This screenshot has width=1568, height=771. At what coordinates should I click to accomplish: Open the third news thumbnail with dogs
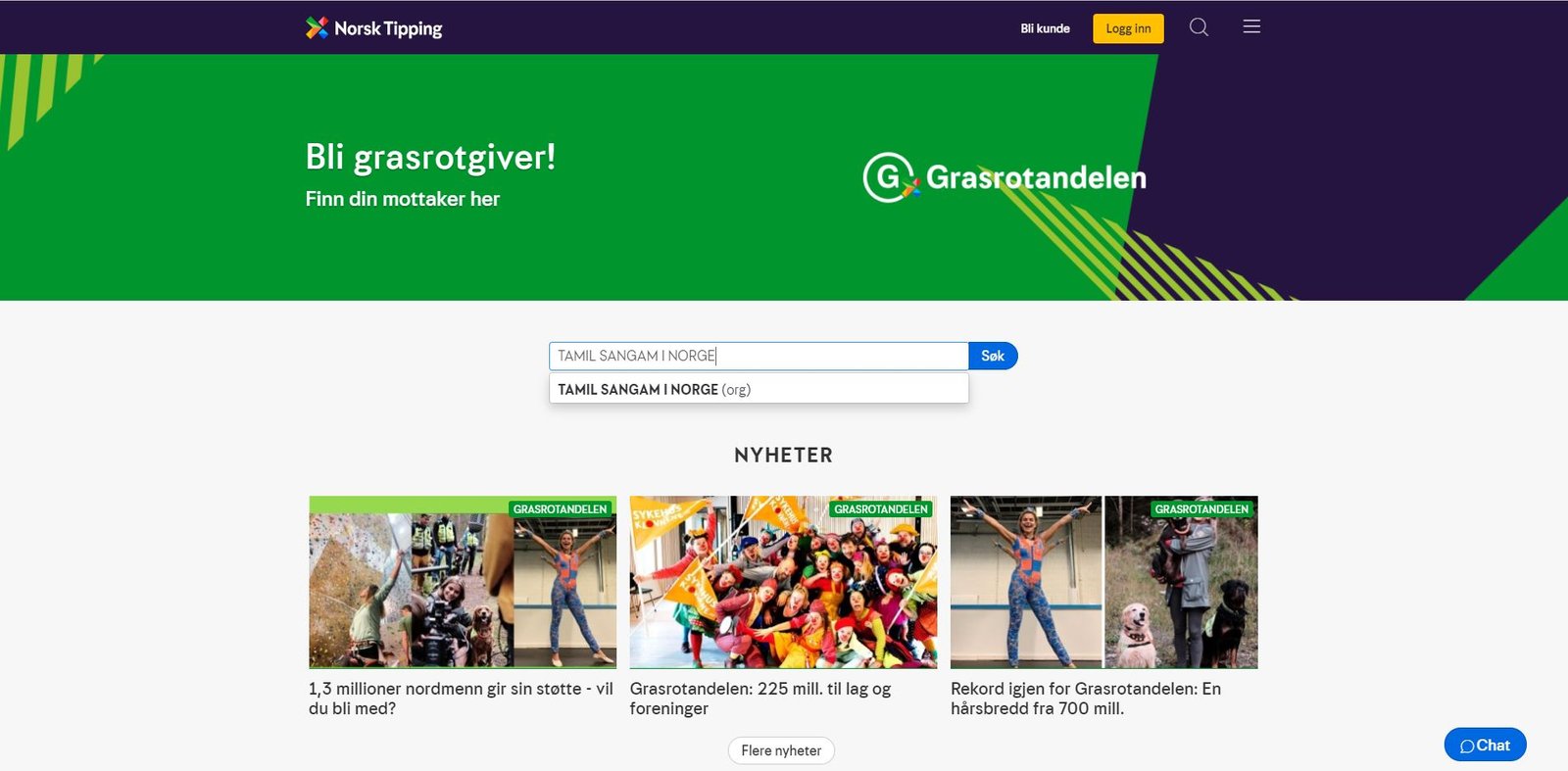pos(1103,582)
